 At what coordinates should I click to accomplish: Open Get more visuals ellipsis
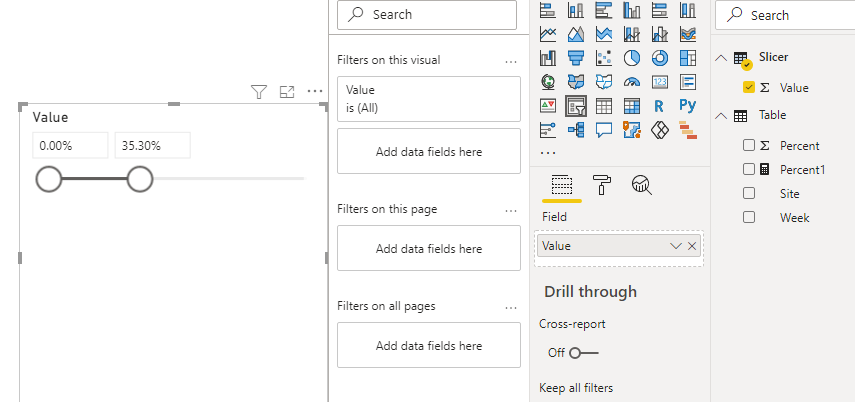click(547, 153)
